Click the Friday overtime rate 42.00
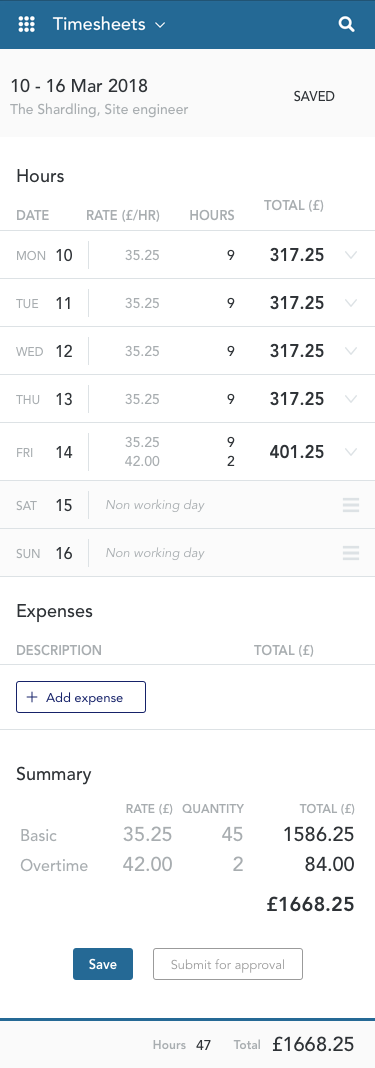The width and height of the screenshot is (375, 1068). [142, 461]
